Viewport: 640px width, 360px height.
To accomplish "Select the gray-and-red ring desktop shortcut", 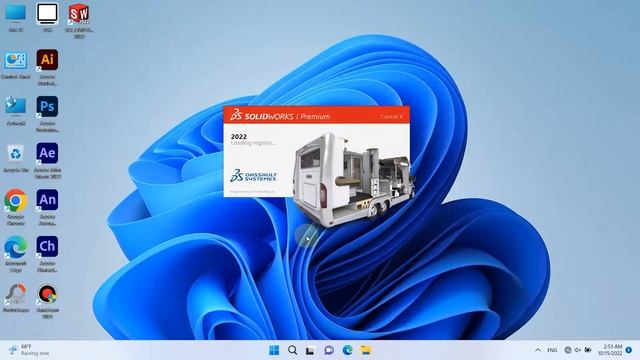I will tap(16, 298).
